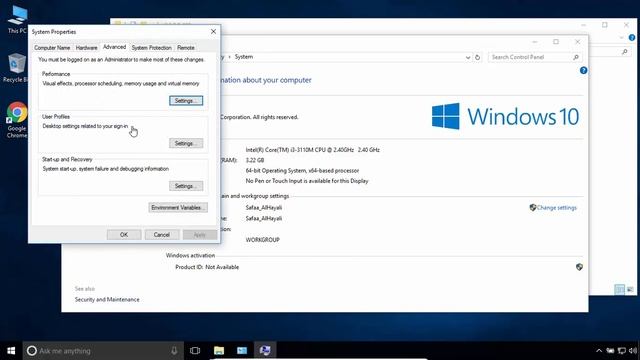Screen dimensions: 640x360
Task: Open the Windows Start menu
Action: [11, 351]
